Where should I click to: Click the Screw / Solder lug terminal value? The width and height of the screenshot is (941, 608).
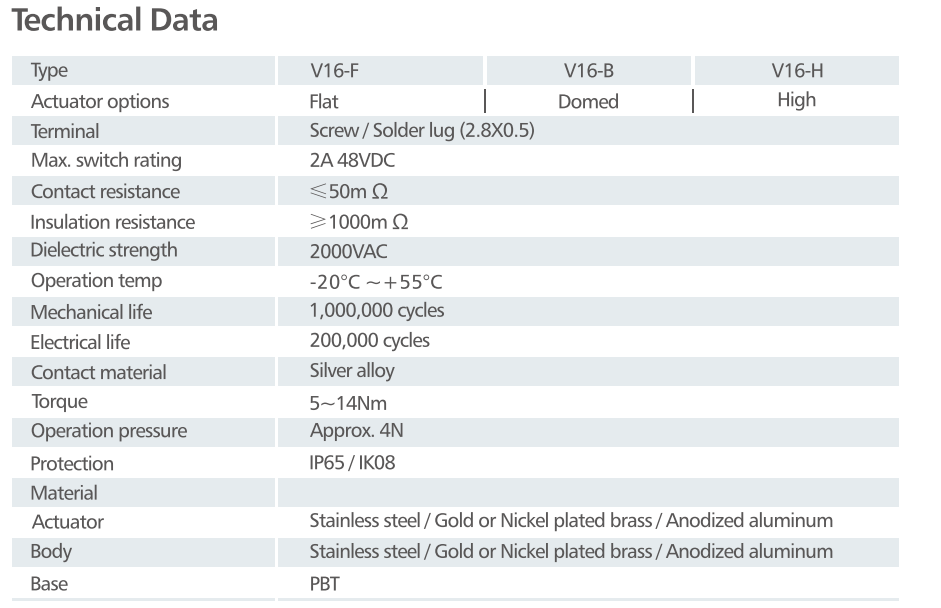[x=422, y=131]
